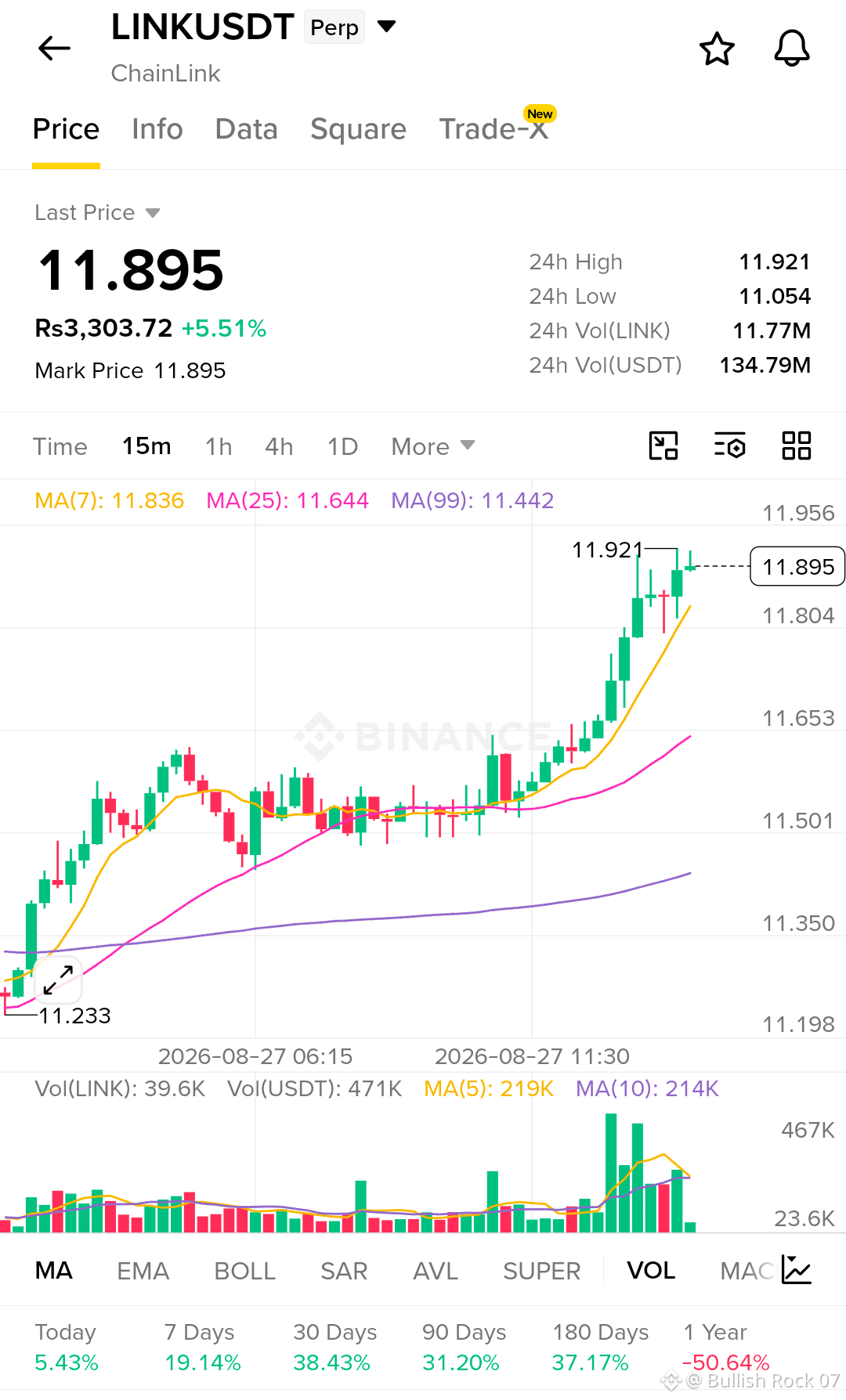Image resolution: width=846 pixels, height=1400 pixels.
Task: Expand chart to fullscreen with arrows icon
Action: [x=58, y=980]
